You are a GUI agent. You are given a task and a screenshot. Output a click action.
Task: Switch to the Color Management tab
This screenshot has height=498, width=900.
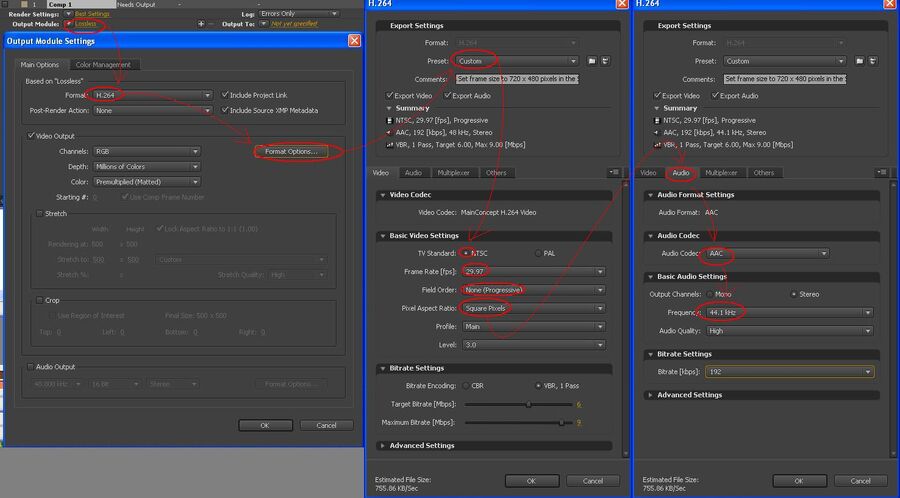tap(103, 65)
